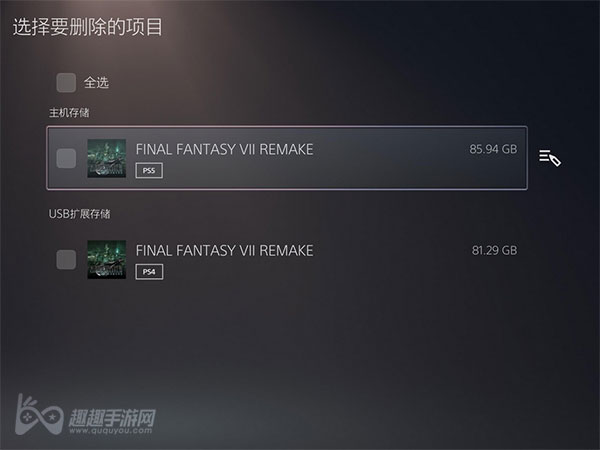The width and height of the screenshot is (600, 450).
Task: Click the 选择要删除的项目 page heading
Action: [88, 27]
